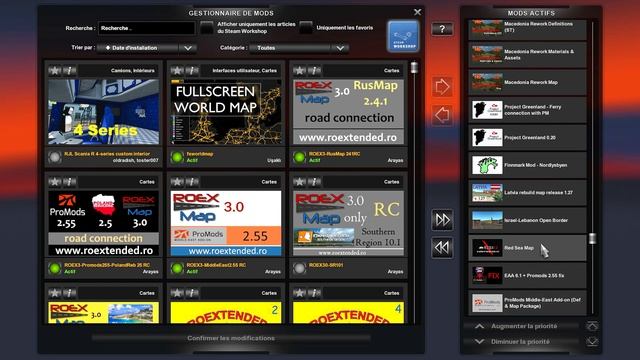
Task: Select Latvia rebuild map release 1.27
Action: click(x=527, y=193)
